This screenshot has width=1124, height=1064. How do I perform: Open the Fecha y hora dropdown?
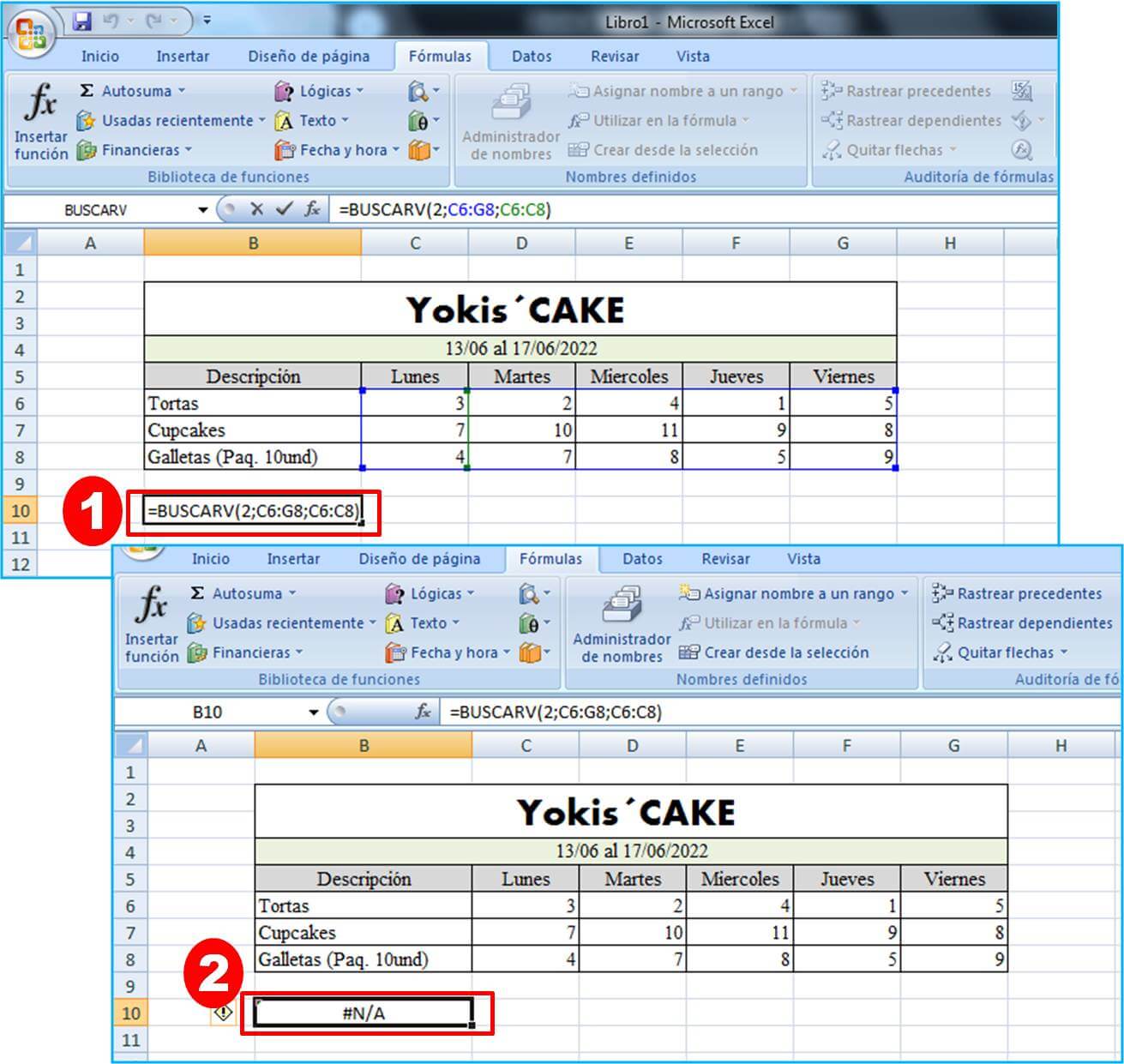pyautogui.click(x=339, y=150)
